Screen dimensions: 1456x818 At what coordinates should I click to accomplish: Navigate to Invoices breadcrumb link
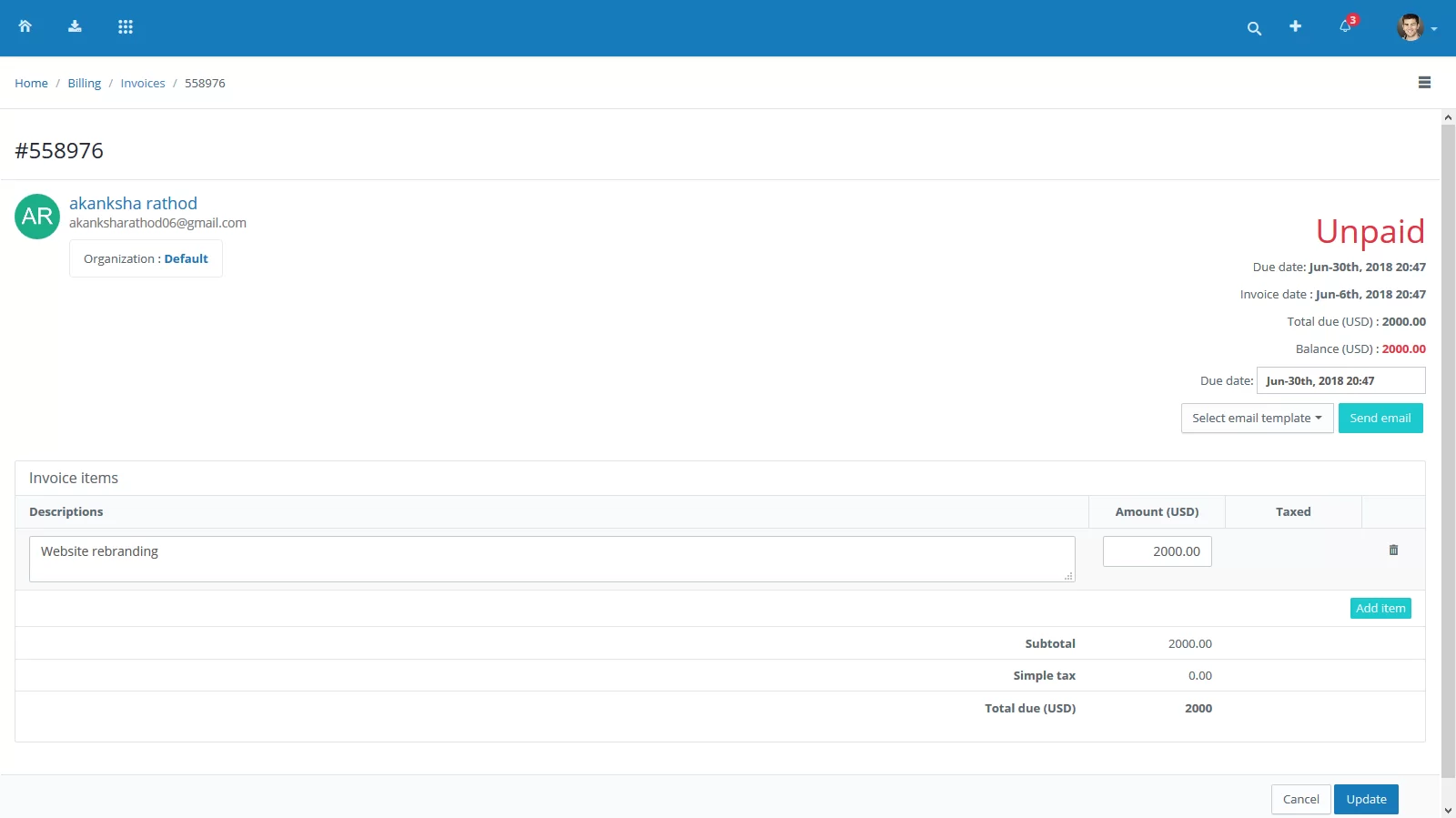click(x=143, y=83)
